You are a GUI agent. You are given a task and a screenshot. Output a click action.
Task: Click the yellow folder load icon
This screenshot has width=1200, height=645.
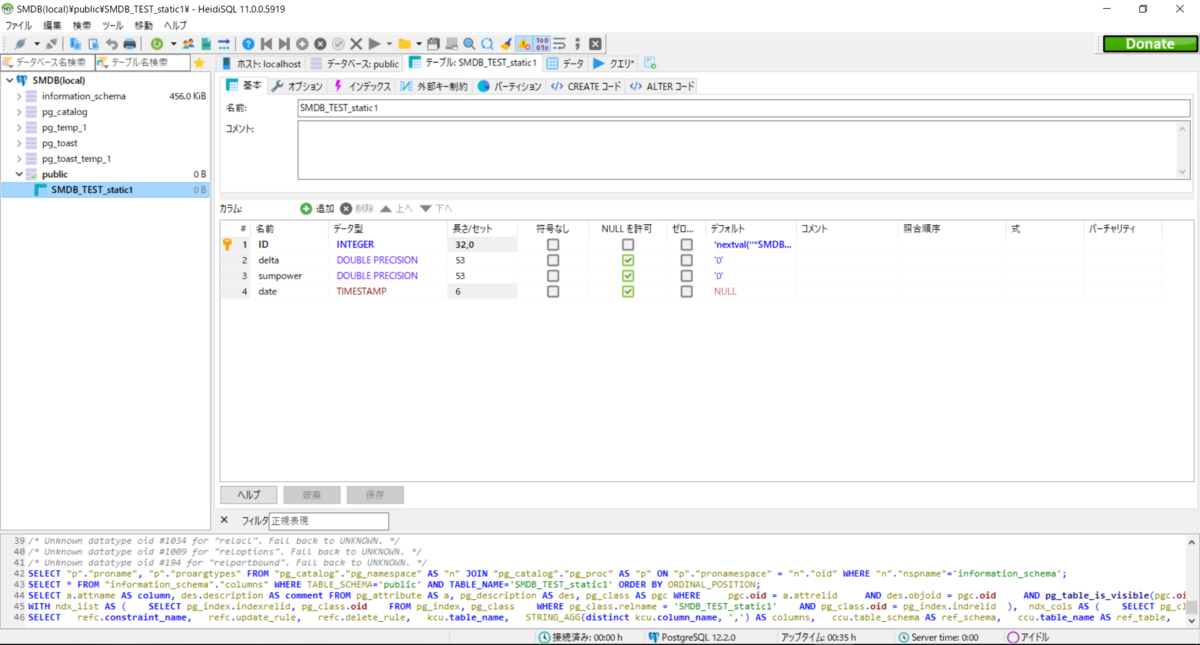click(x=404, y=44)
